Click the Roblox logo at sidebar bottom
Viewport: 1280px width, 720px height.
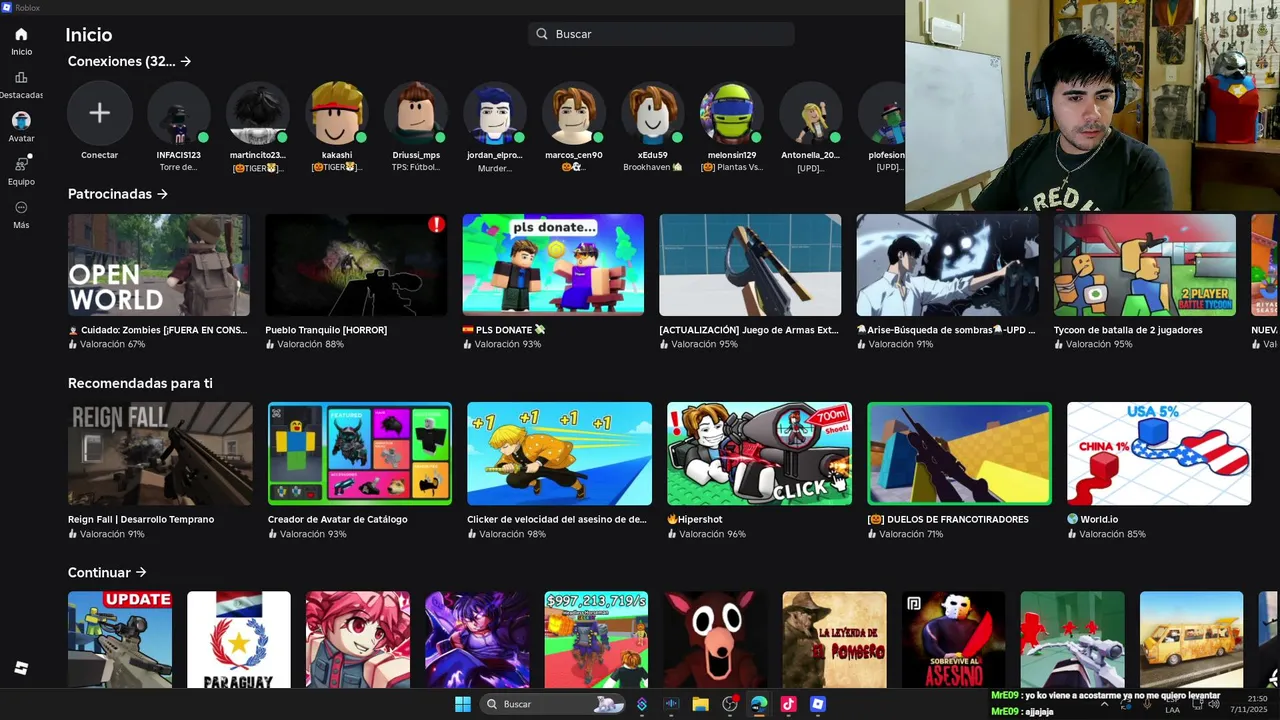coord(21,668)
